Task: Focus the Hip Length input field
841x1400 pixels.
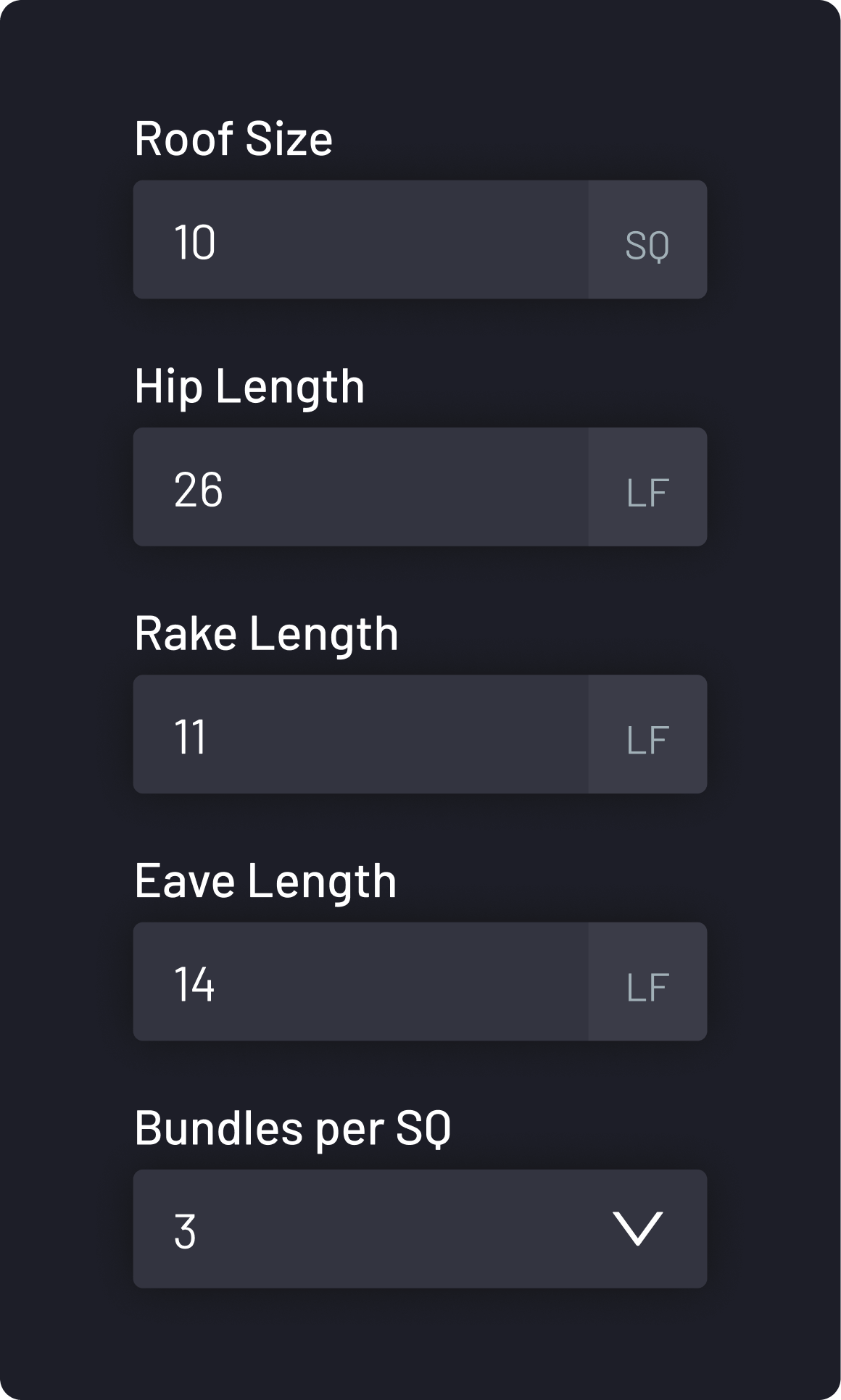Action: click(x=360, y=487)
